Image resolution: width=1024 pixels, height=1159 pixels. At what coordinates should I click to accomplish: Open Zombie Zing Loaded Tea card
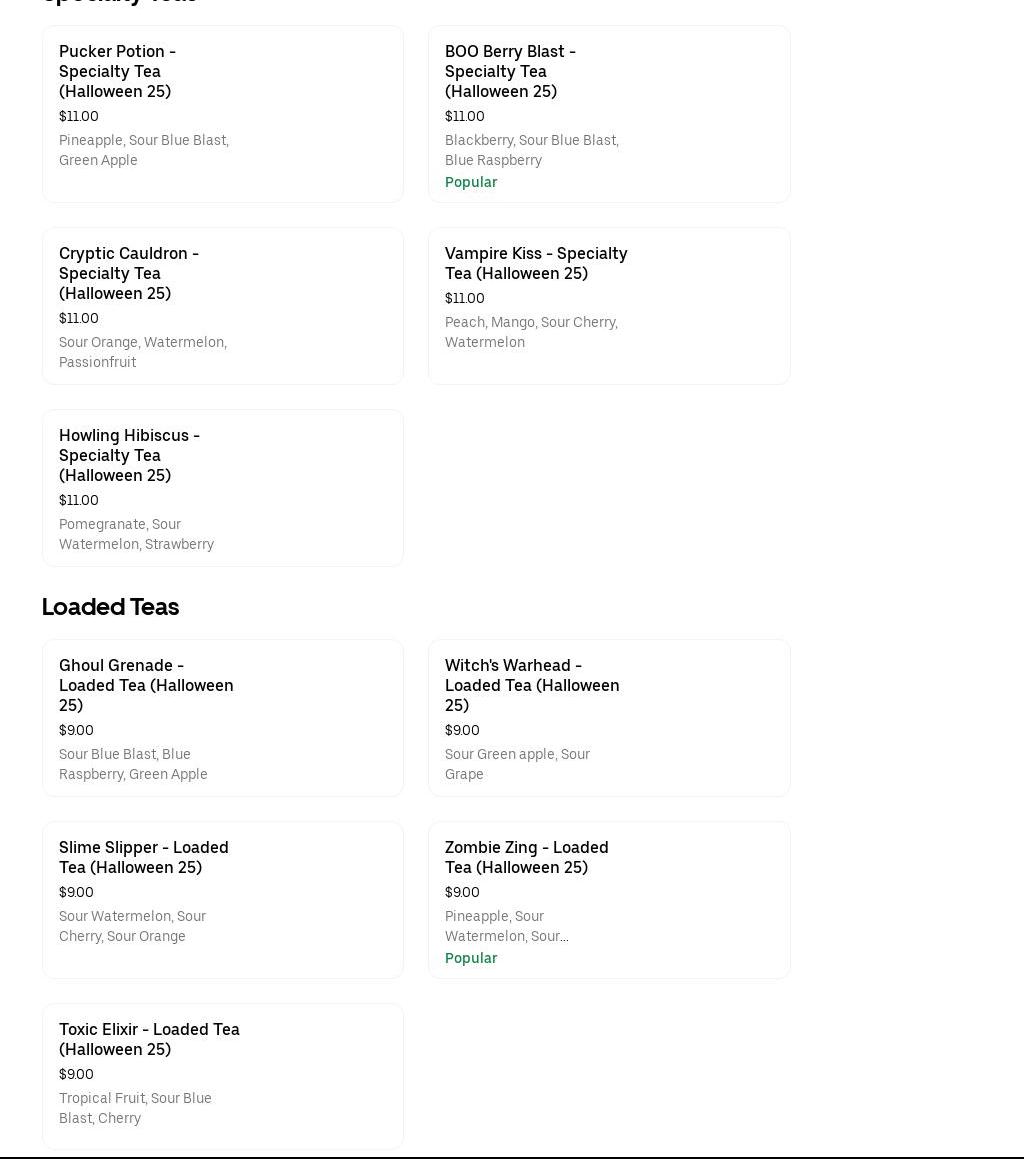[609, 900]
